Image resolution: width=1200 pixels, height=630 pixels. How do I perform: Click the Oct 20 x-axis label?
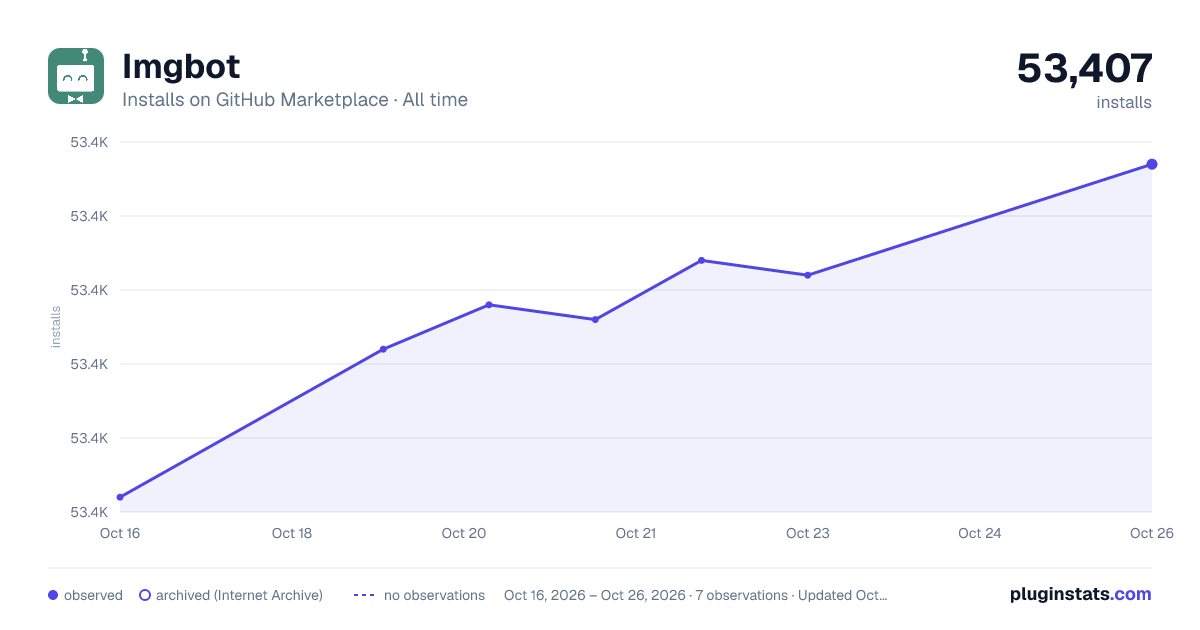pyautogui.click(x=464, y=533)
